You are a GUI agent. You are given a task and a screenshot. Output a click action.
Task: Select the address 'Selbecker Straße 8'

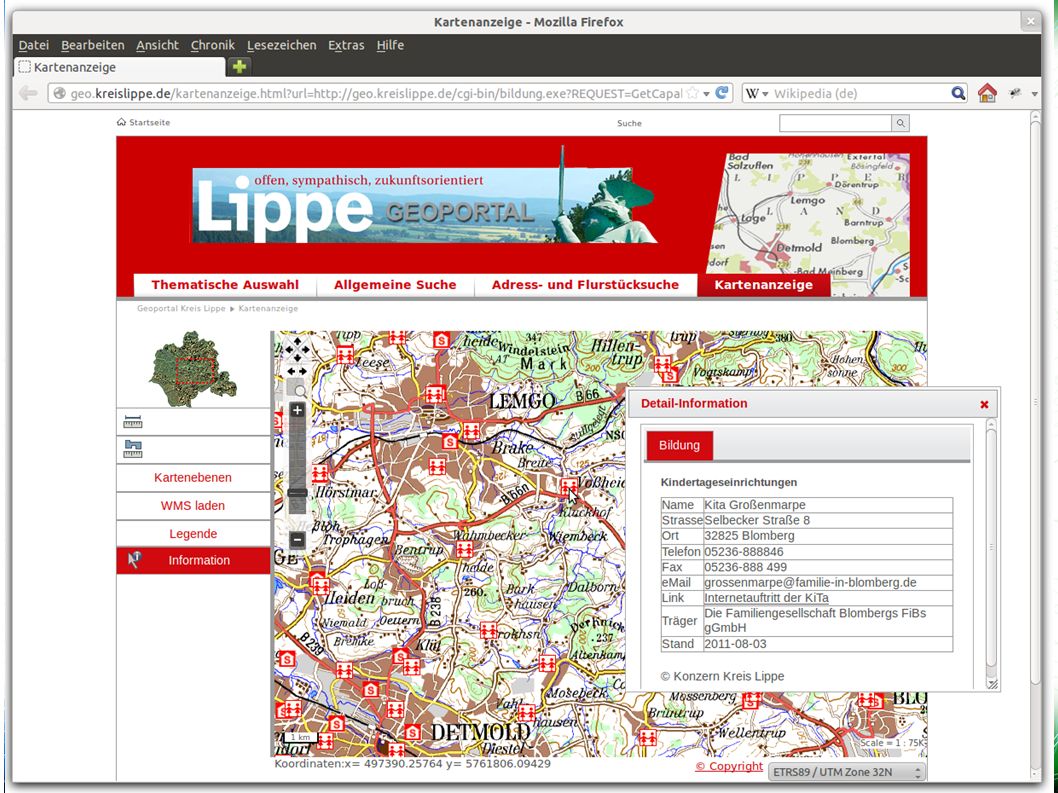[757, 520]
